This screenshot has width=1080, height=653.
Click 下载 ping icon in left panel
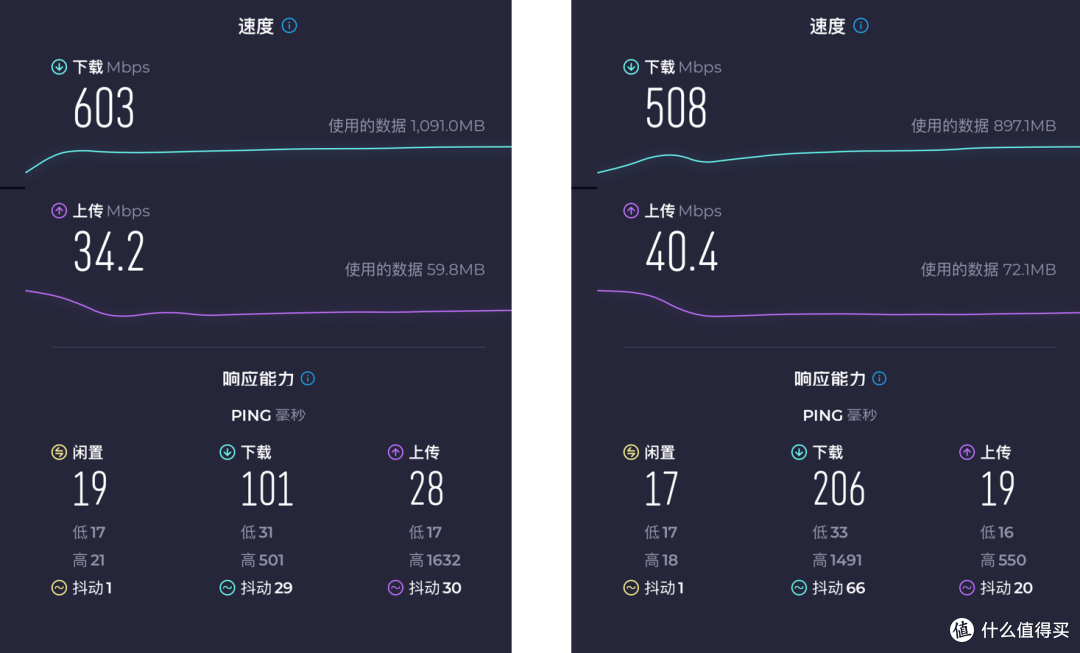tap(227, 452)
